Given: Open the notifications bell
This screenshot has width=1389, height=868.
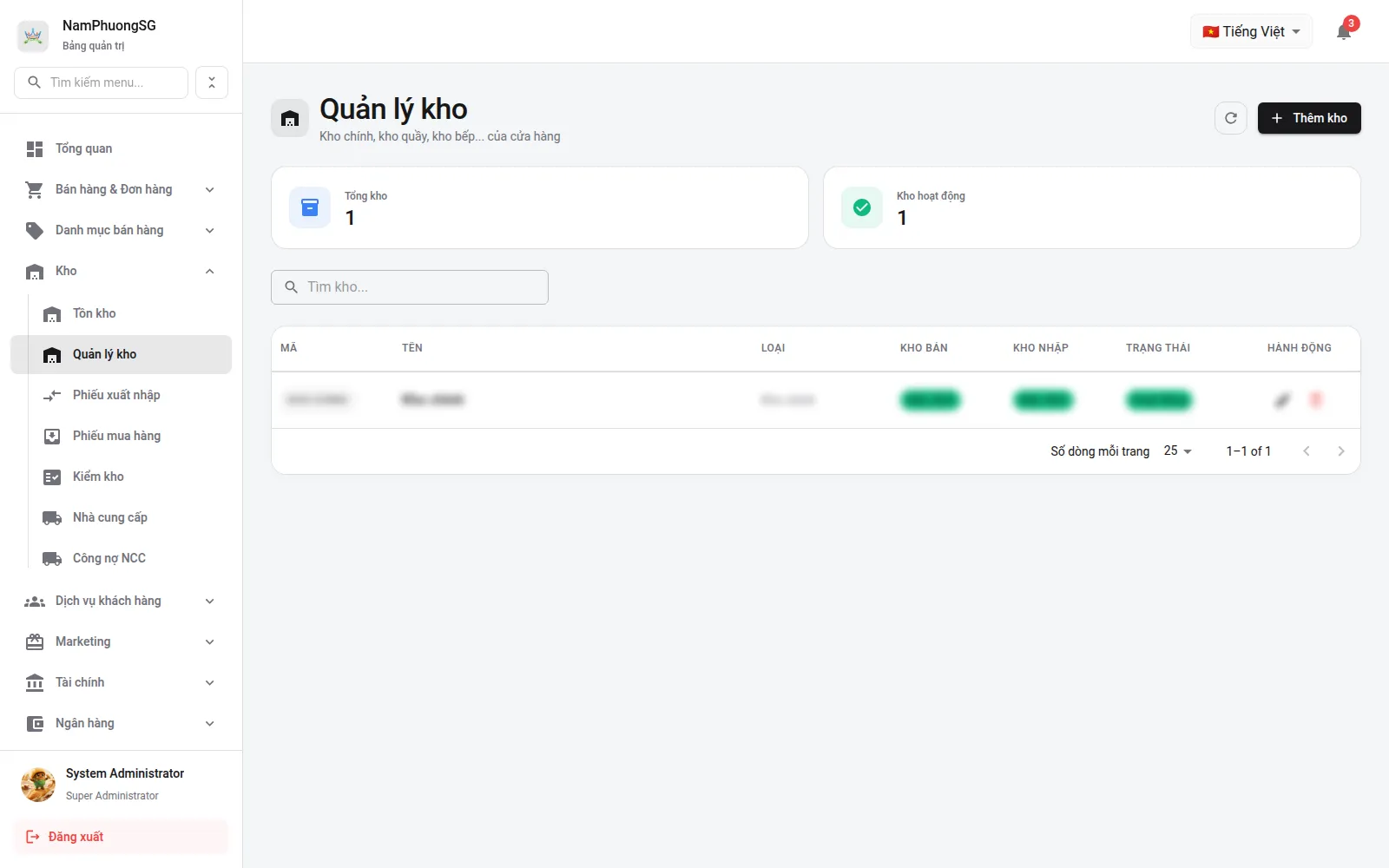Looking at the screenshot, I should [x=1344, y=32].
